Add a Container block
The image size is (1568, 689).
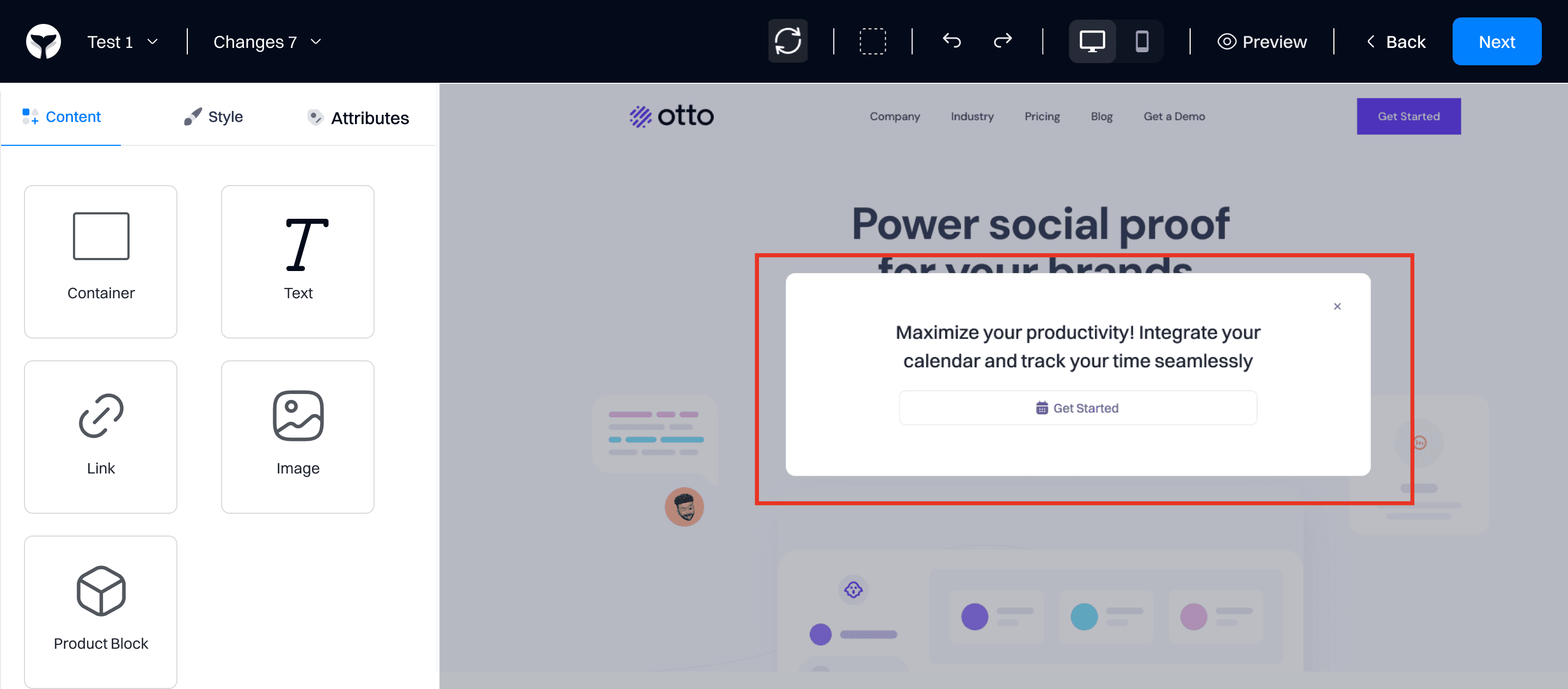(x=100, y=261)
